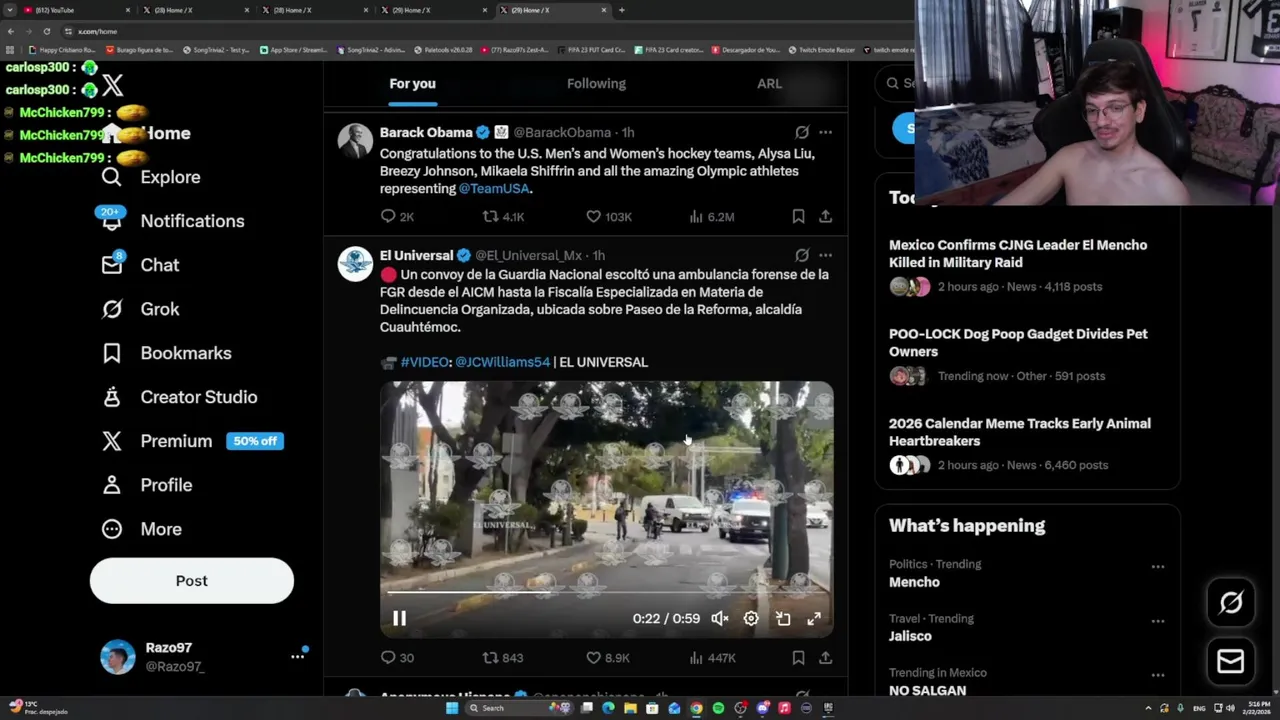Open Spotify from the taskbar
Viewport: 1280px width, 720px height.
click(x=718, y=708)
